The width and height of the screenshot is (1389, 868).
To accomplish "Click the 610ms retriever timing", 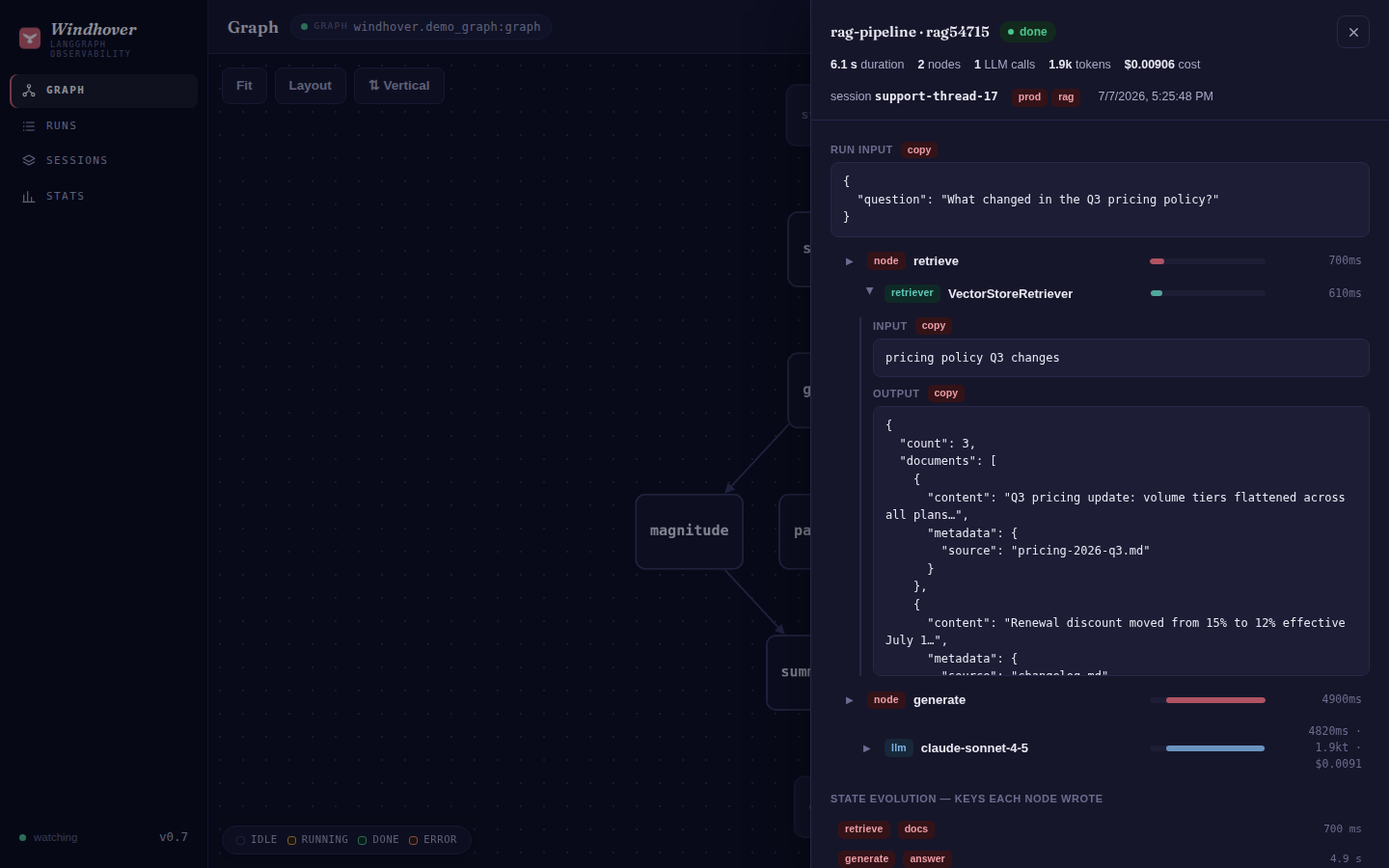I will [x=1345, y=293].
